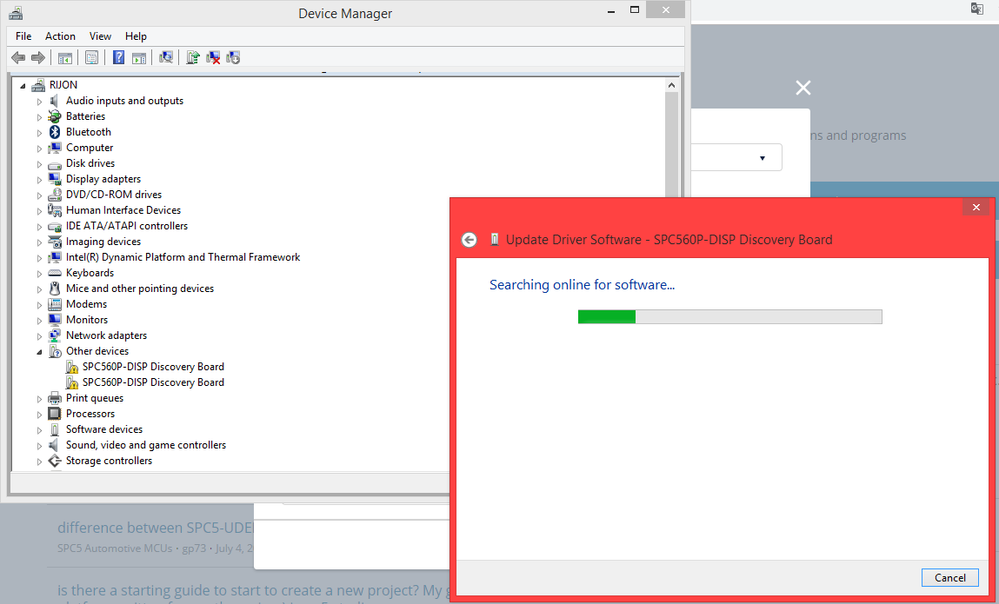Click the blue Help toolbar icon

[x=119, y=58]
